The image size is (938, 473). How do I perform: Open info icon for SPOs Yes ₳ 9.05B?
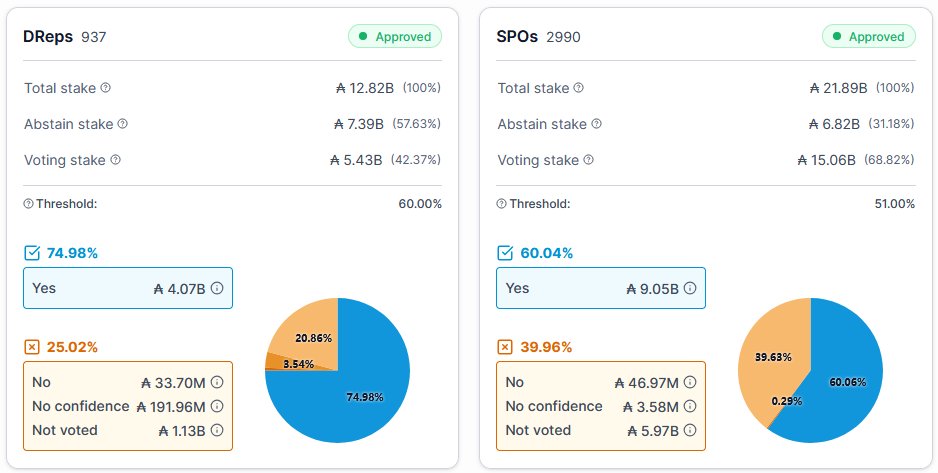(x=690, y=288)
